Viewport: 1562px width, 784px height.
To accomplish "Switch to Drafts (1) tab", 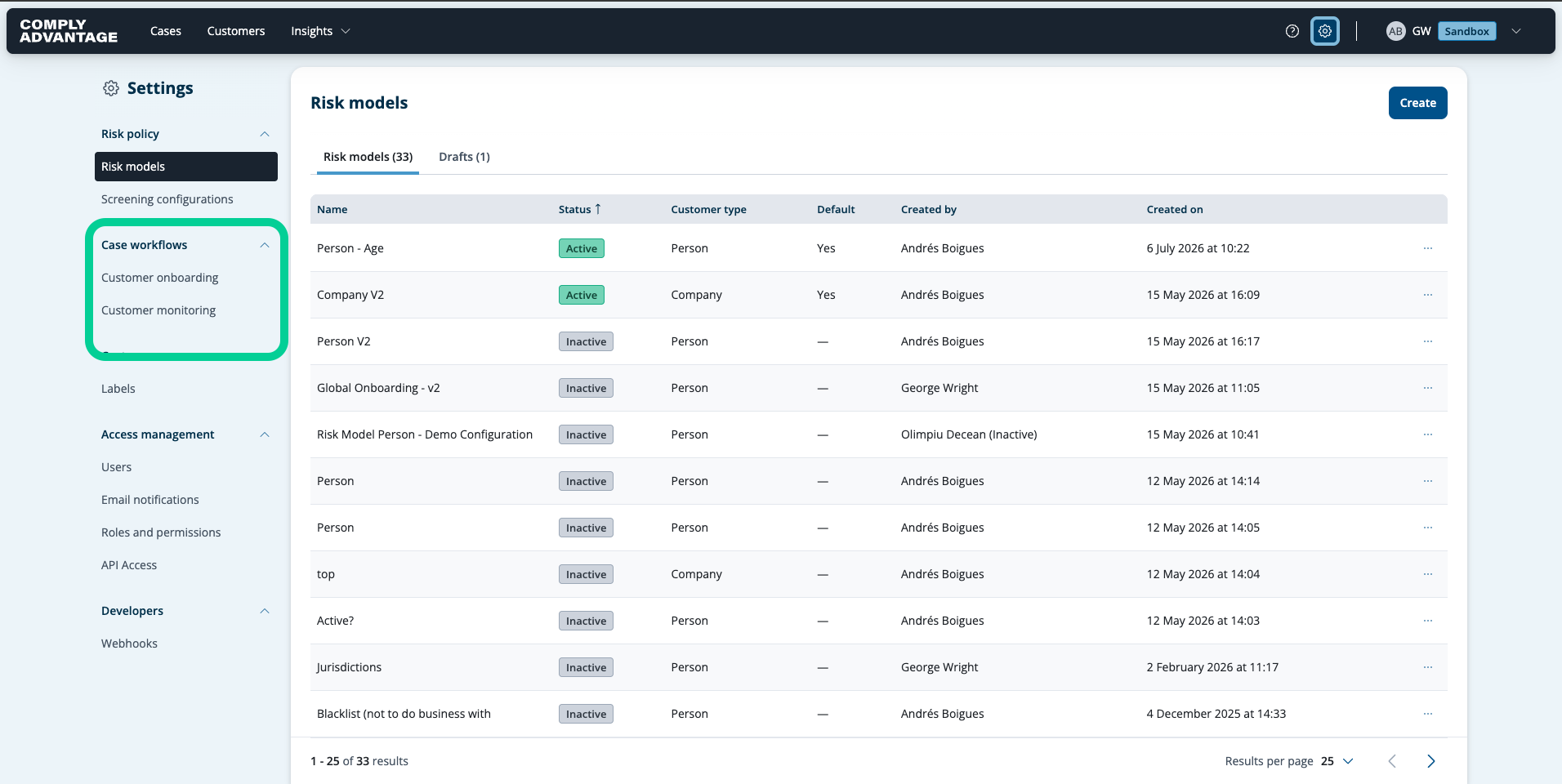I will 464,157.
